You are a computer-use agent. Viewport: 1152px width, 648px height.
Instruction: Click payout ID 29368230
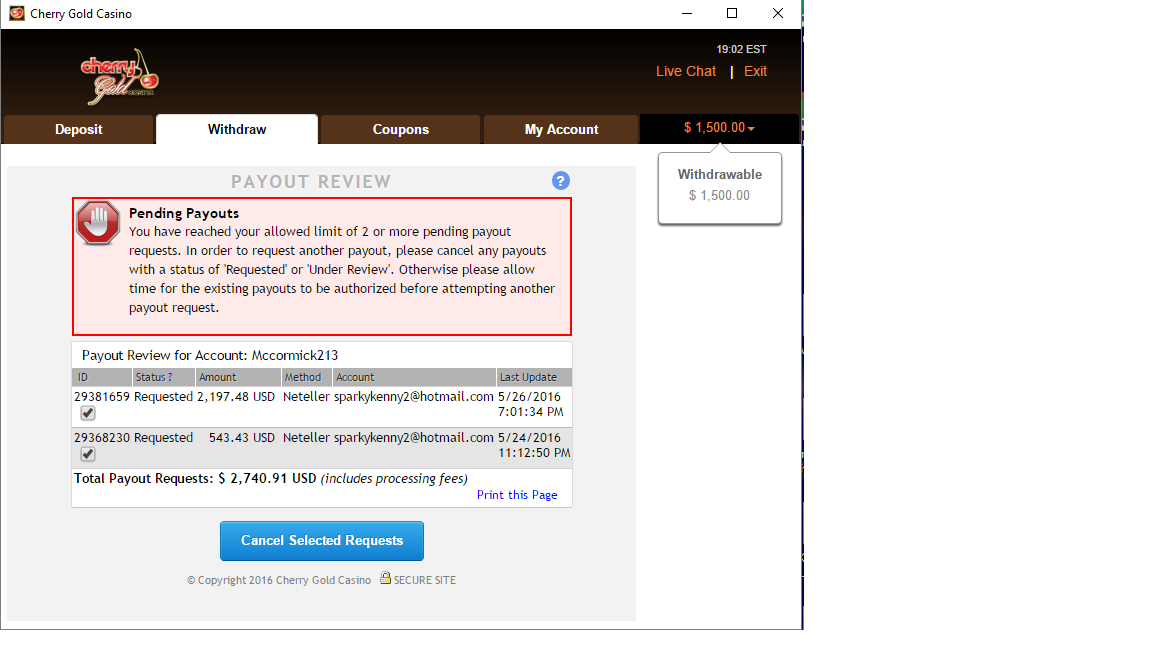[102, 438]
